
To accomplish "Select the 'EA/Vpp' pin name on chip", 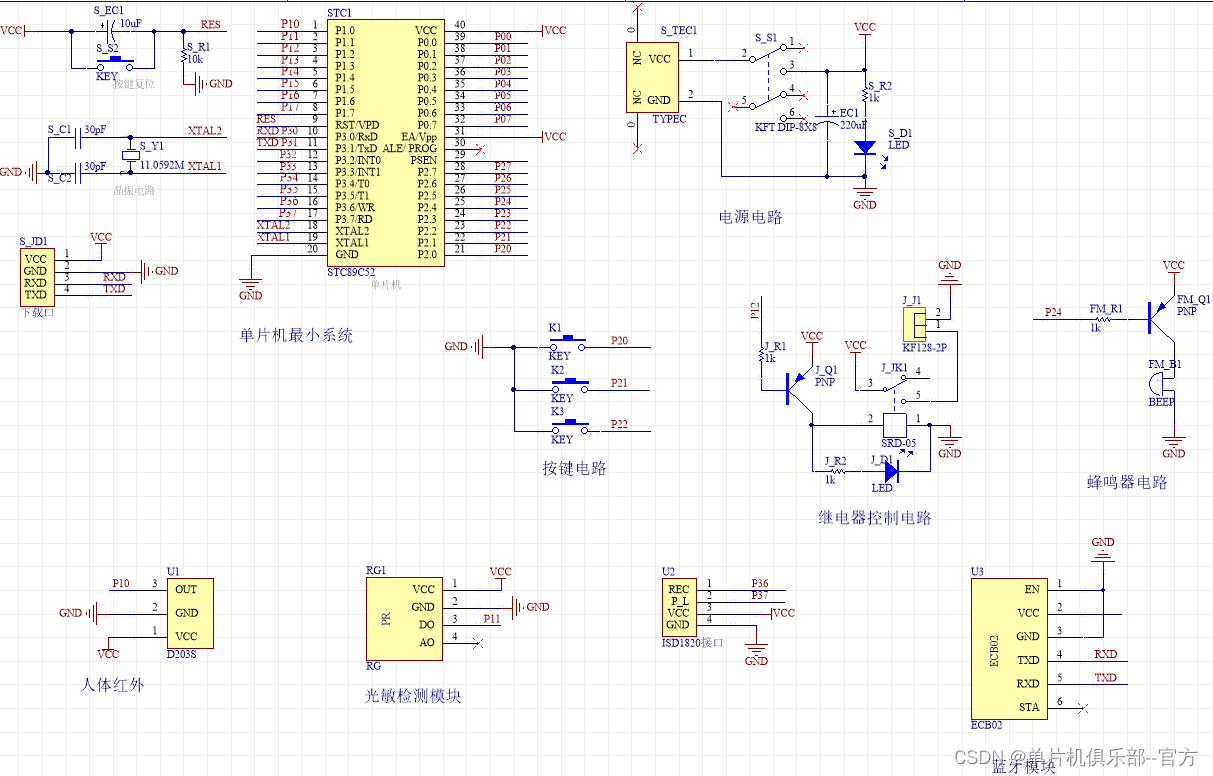I will (419, 136).
